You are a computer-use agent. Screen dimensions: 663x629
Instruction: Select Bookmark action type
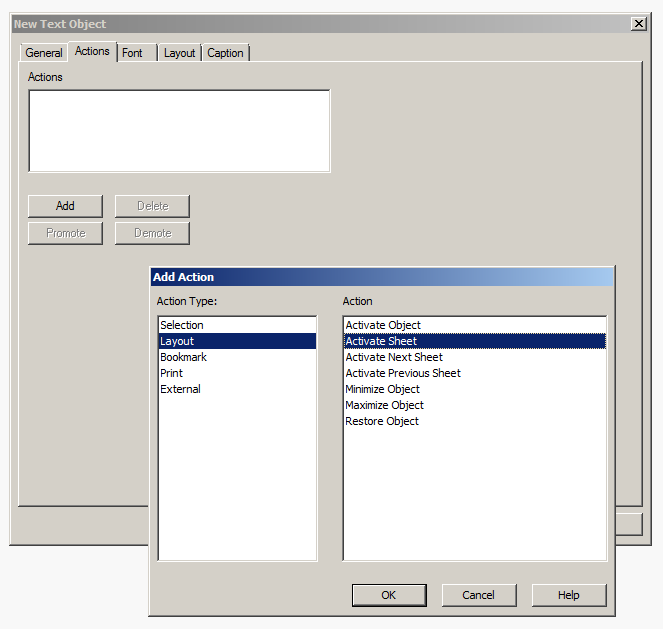[237, 357]
